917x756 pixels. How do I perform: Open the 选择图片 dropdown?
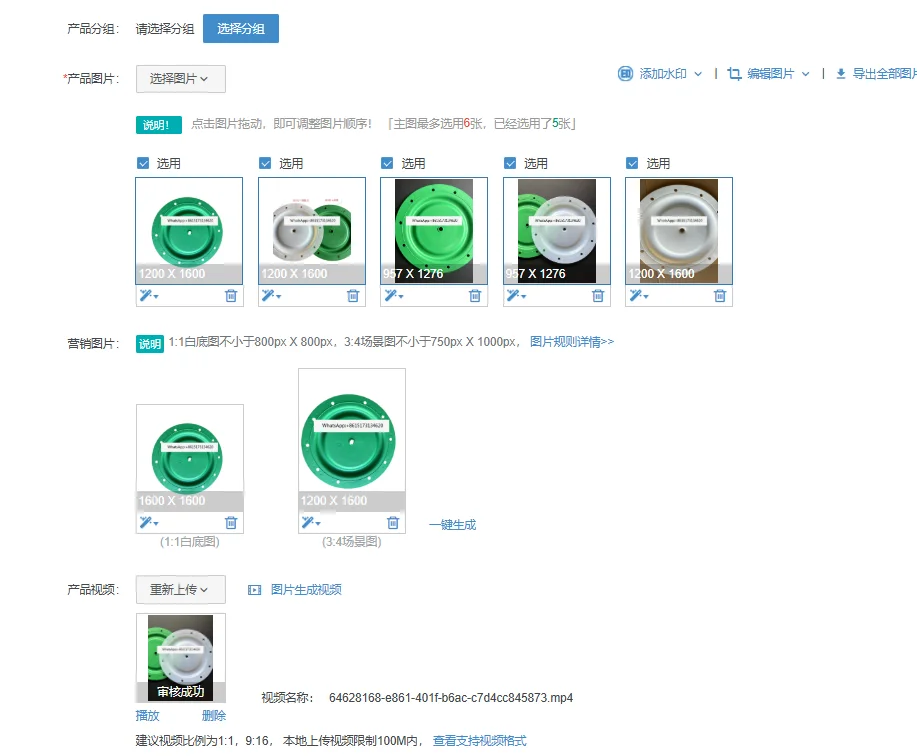[x=181, y=79]
